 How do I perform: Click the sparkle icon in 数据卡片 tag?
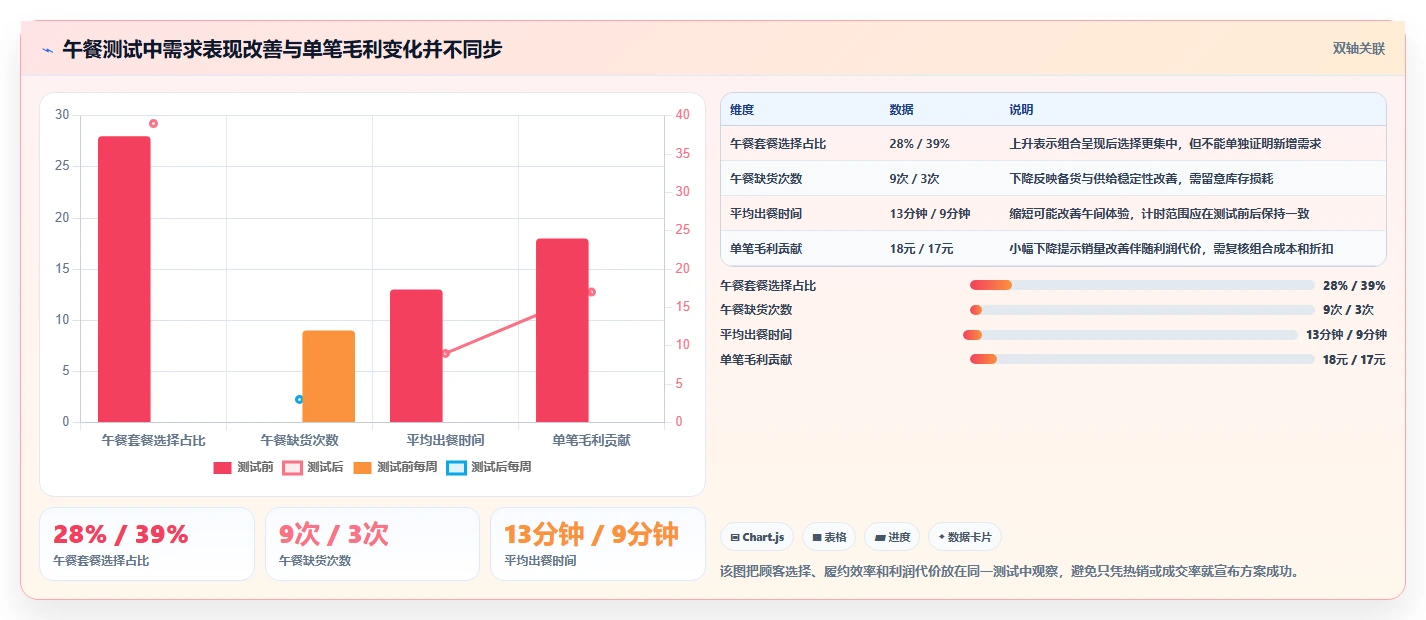(941, 538)
